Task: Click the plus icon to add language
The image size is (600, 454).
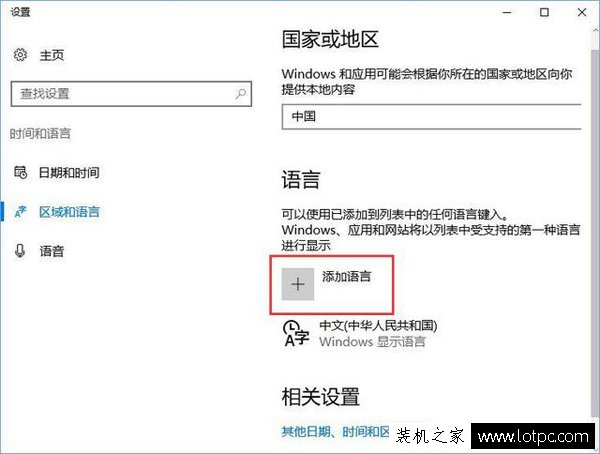Action: [298, 284]
